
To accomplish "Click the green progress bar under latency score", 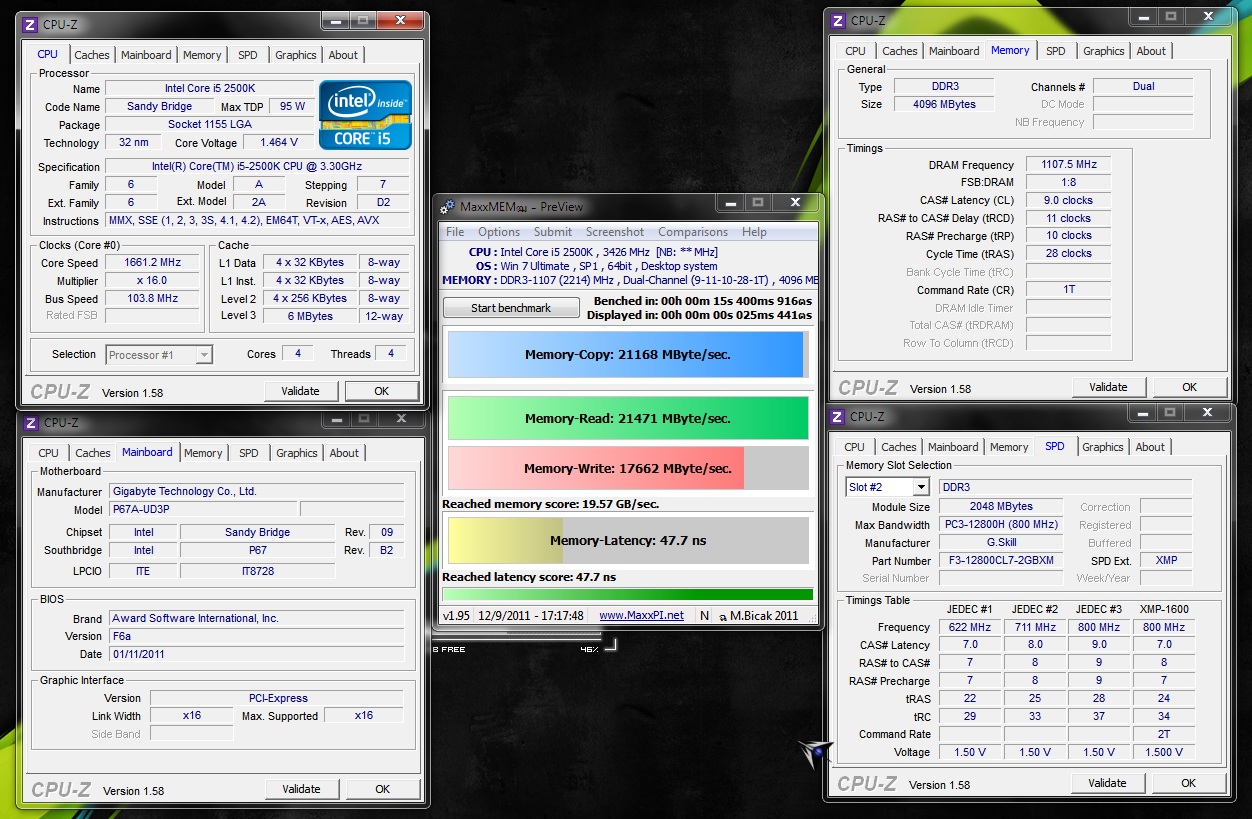I will (627, 594).
